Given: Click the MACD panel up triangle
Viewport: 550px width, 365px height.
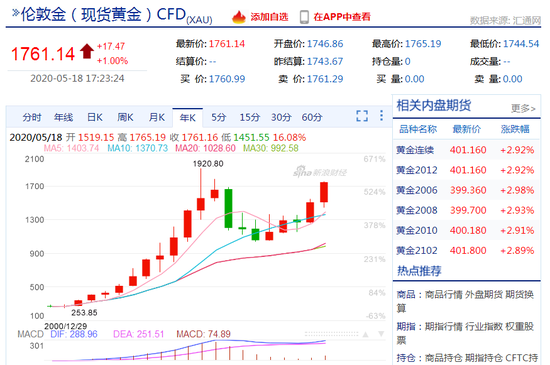Looking at the screenshot, I should click(365, 334).
